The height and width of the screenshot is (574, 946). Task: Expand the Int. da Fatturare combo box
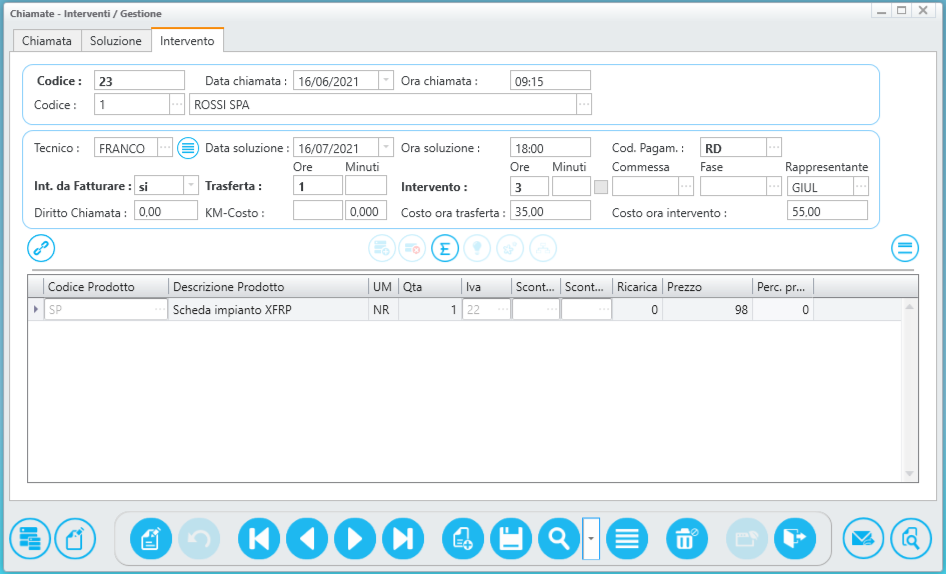coord(191,185)
